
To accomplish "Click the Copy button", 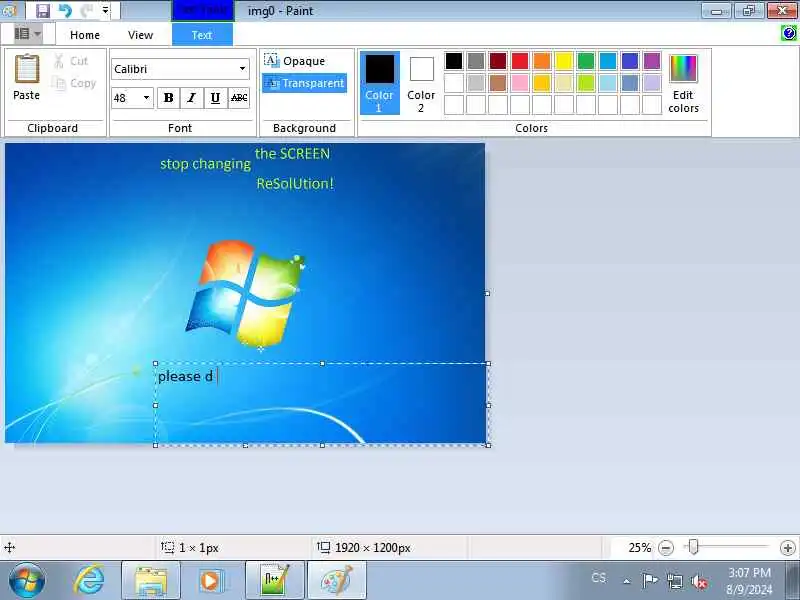I will (74, 83).
